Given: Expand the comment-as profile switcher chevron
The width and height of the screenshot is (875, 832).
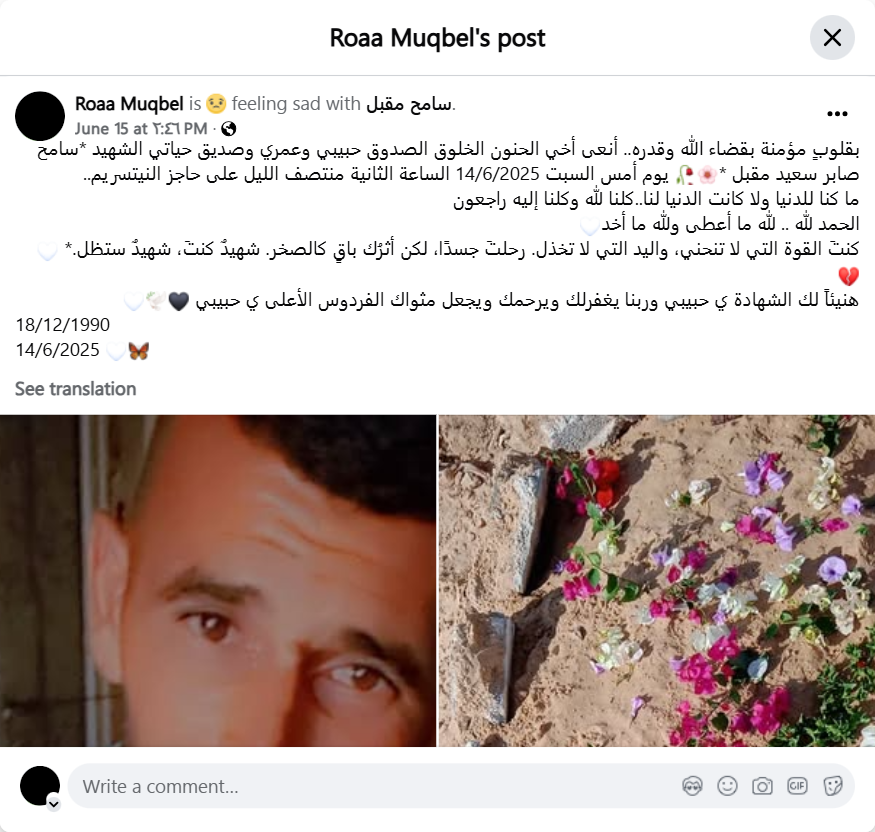Looking at the screenshot, I should [54, 804].
